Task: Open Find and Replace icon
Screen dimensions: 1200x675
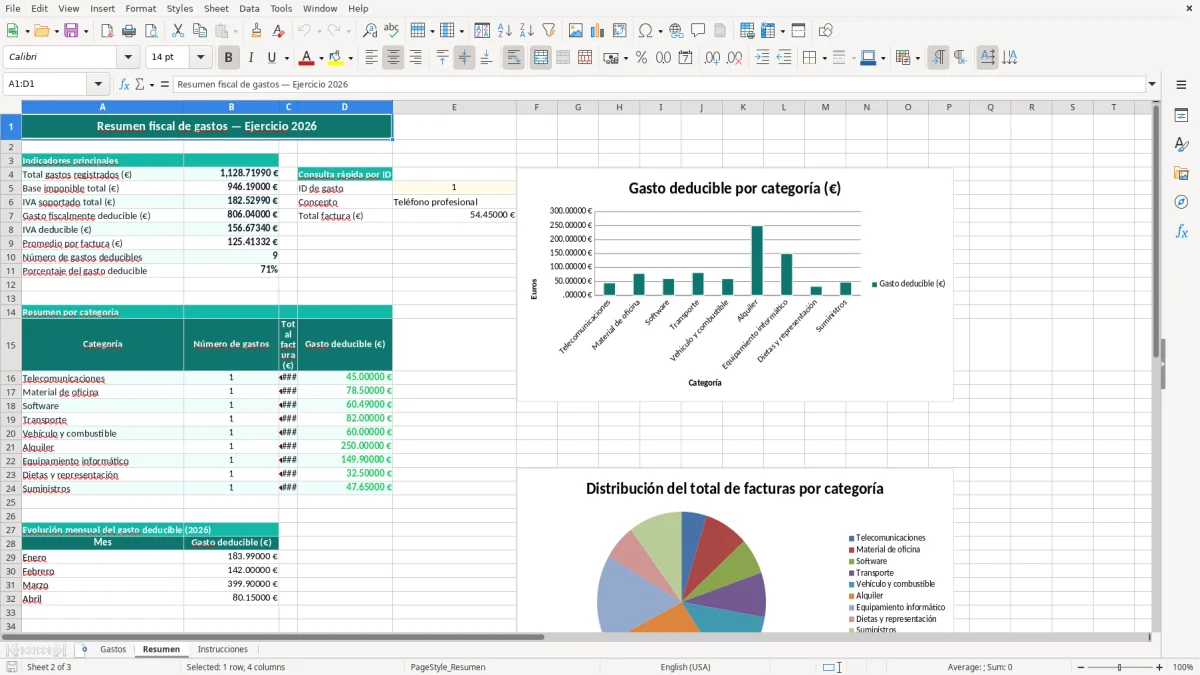Action: (370, 31)
